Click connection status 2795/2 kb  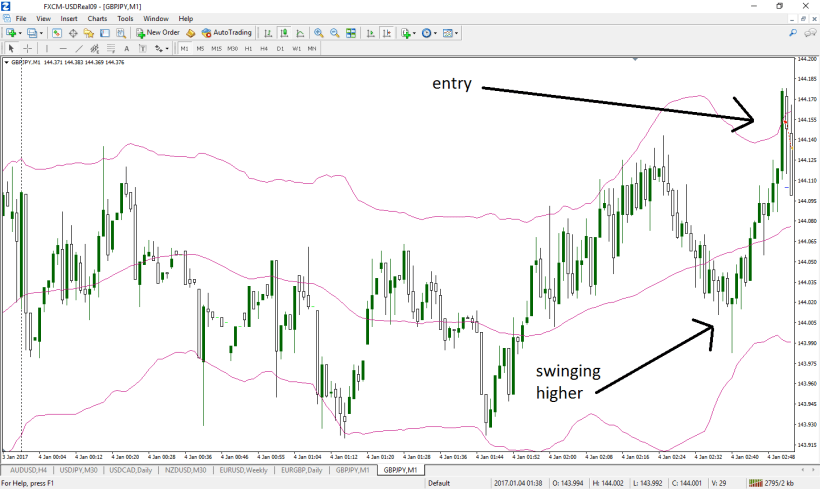[771, 483]
